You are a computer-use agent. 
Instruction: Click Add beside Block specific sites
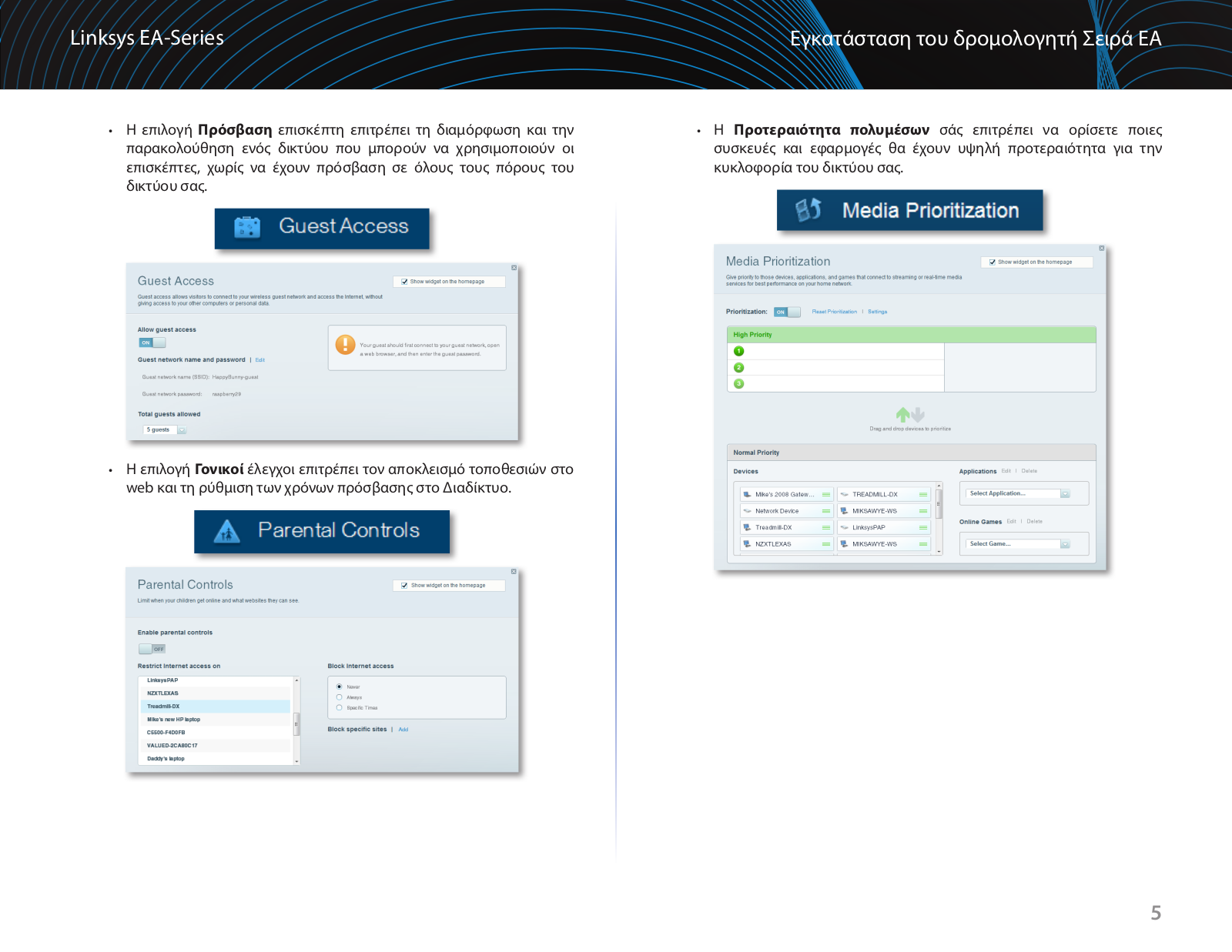(x=403, y=730)
